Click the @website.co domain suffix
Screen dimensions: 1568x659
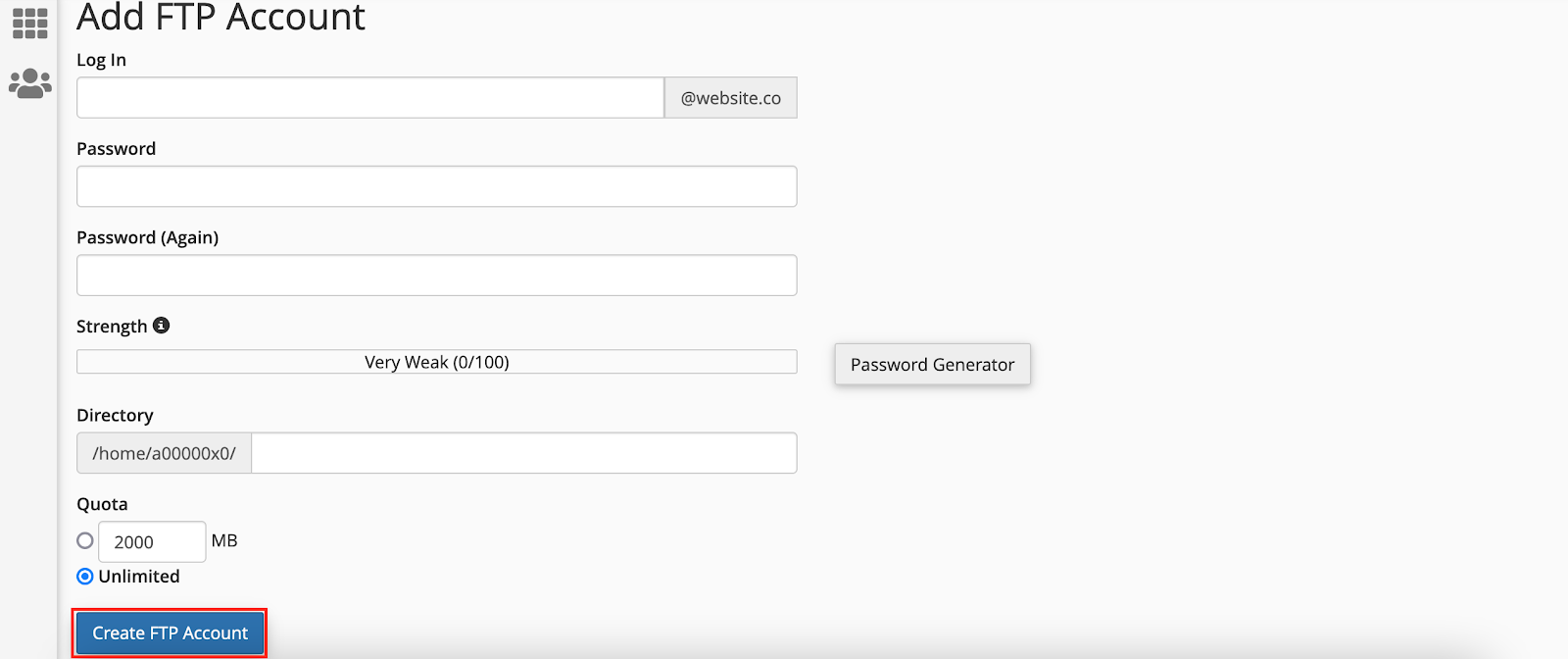[x=731, y=98]
